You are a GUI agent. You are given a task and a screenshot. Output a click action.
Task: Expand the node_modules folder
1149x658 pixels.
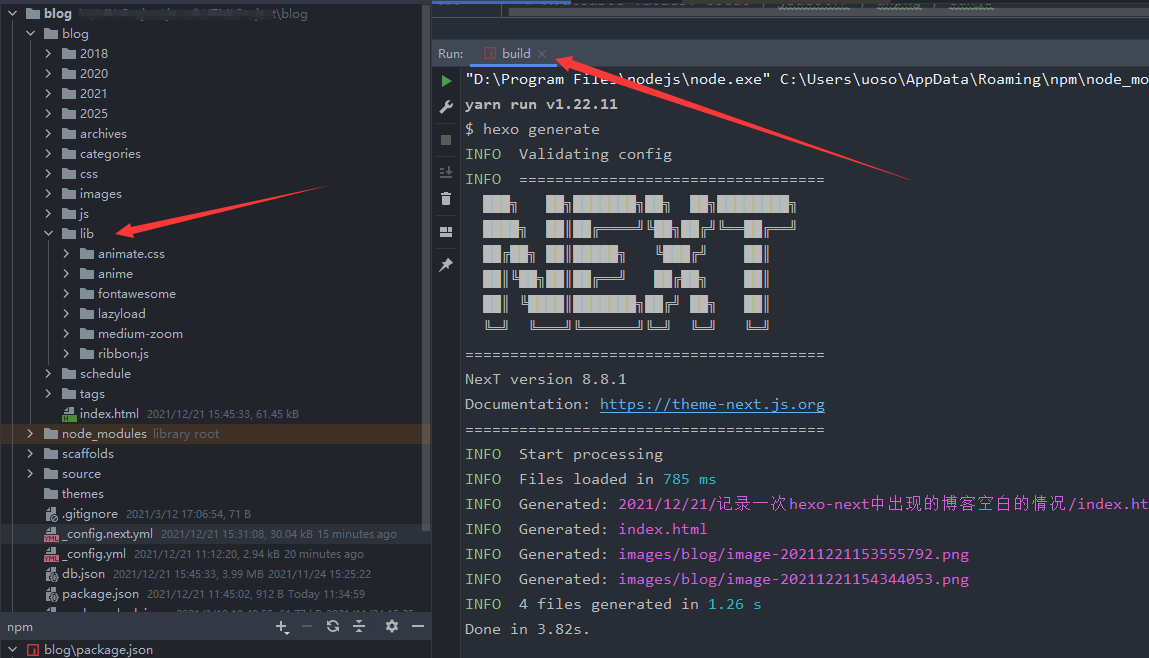[x=30, y=434]
